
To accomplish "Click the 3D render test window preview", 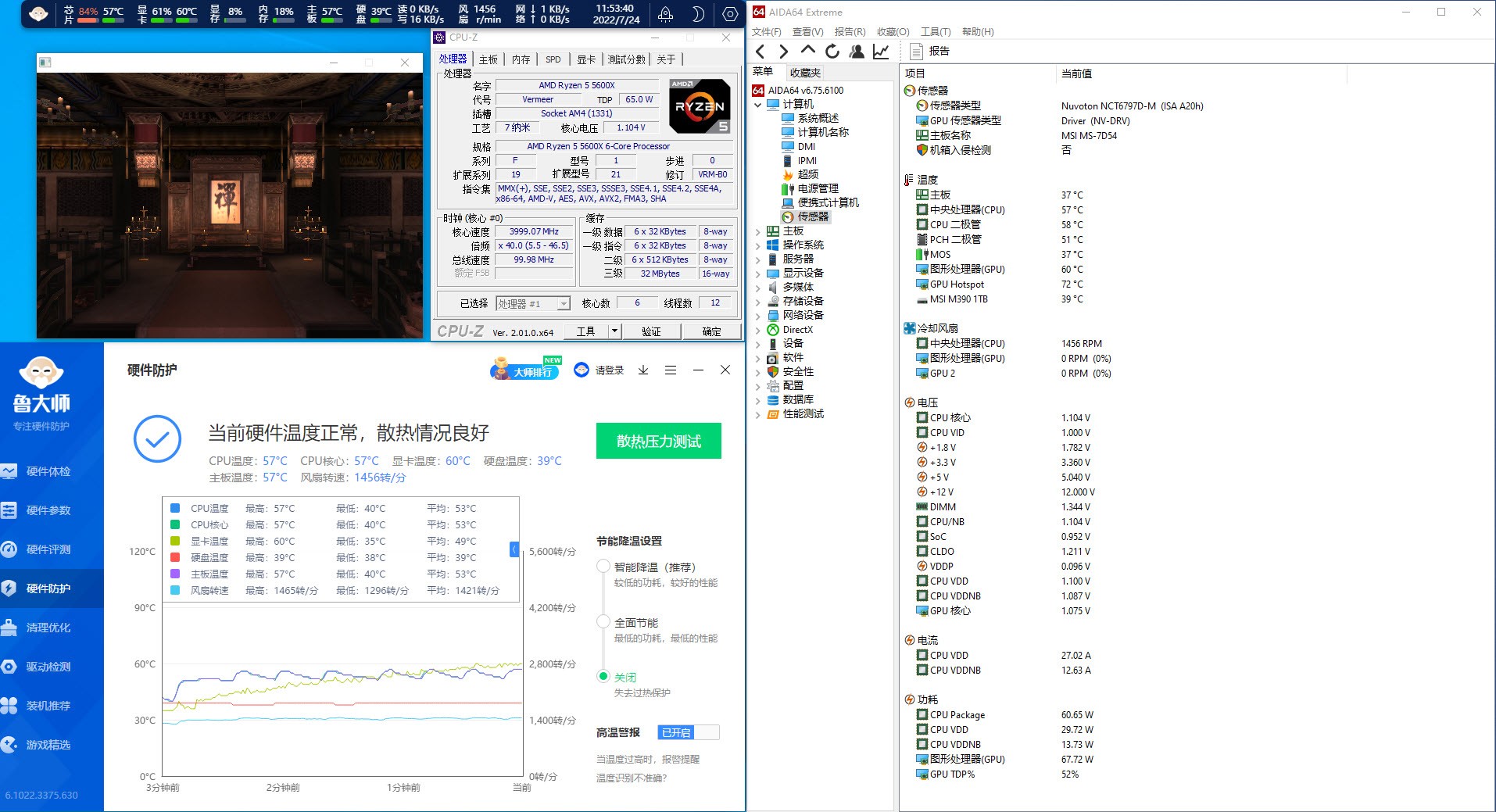I will [230, 206].
